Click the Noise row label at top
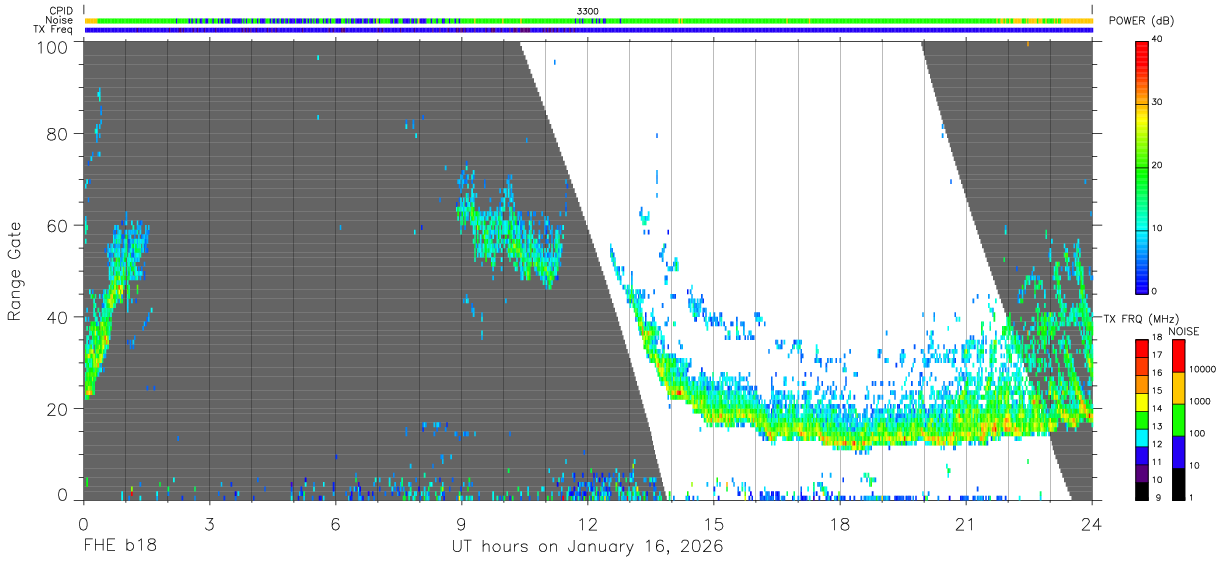 (x=61, y=20)
